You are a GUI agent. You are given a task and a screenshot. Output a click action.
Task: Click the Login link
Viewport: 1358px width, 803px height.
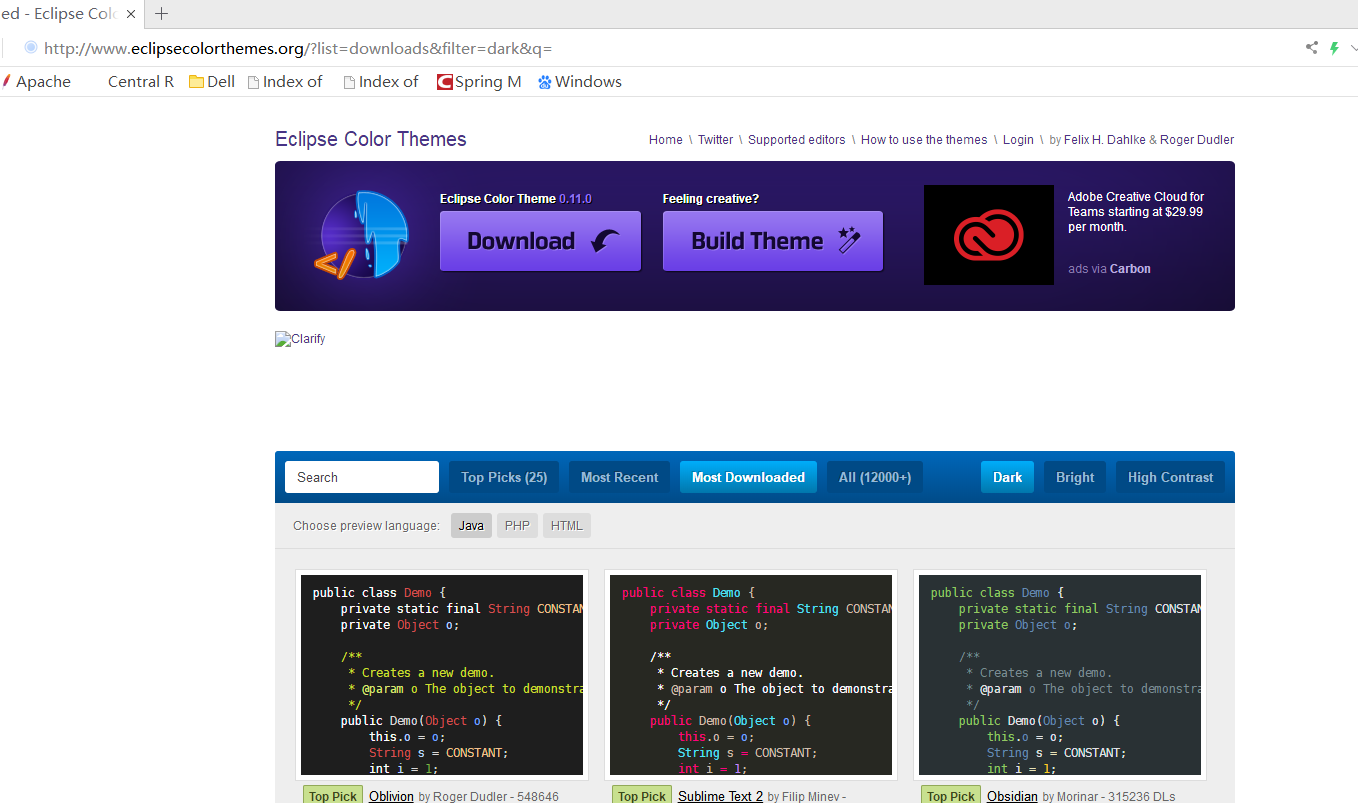1018,140
